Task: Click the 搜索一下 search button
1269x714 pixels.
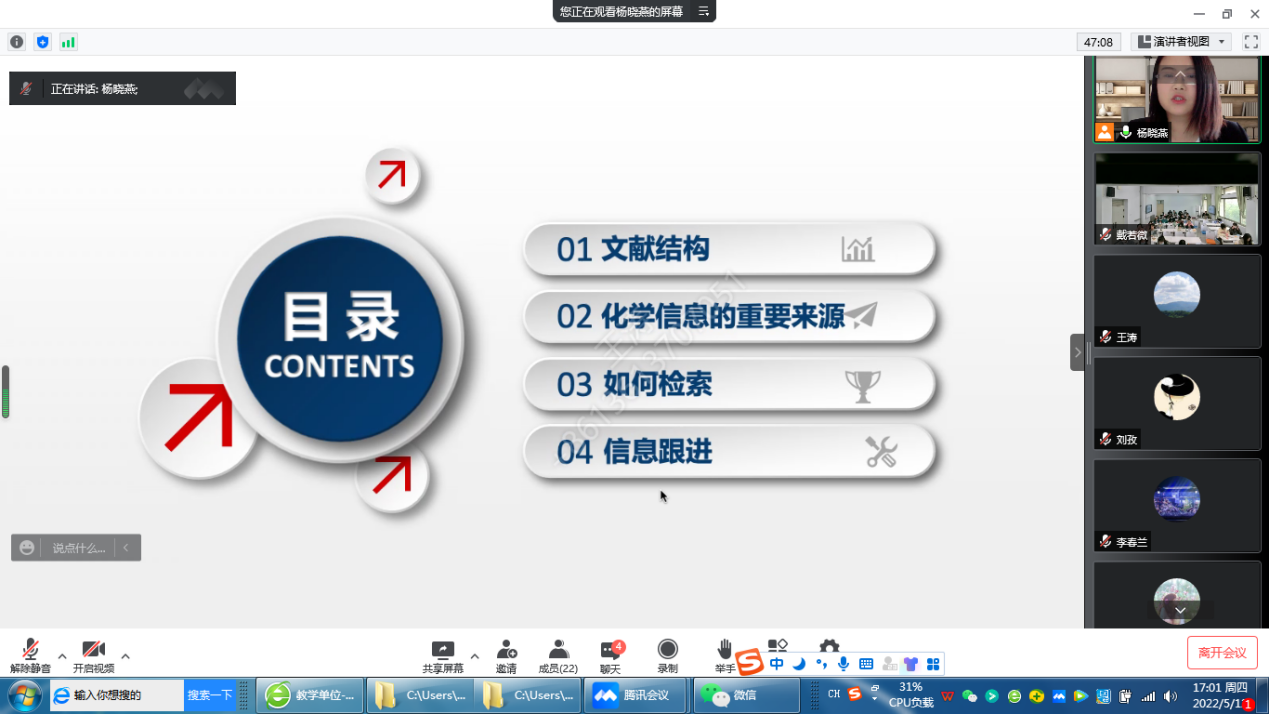Action: coord(210,695)
